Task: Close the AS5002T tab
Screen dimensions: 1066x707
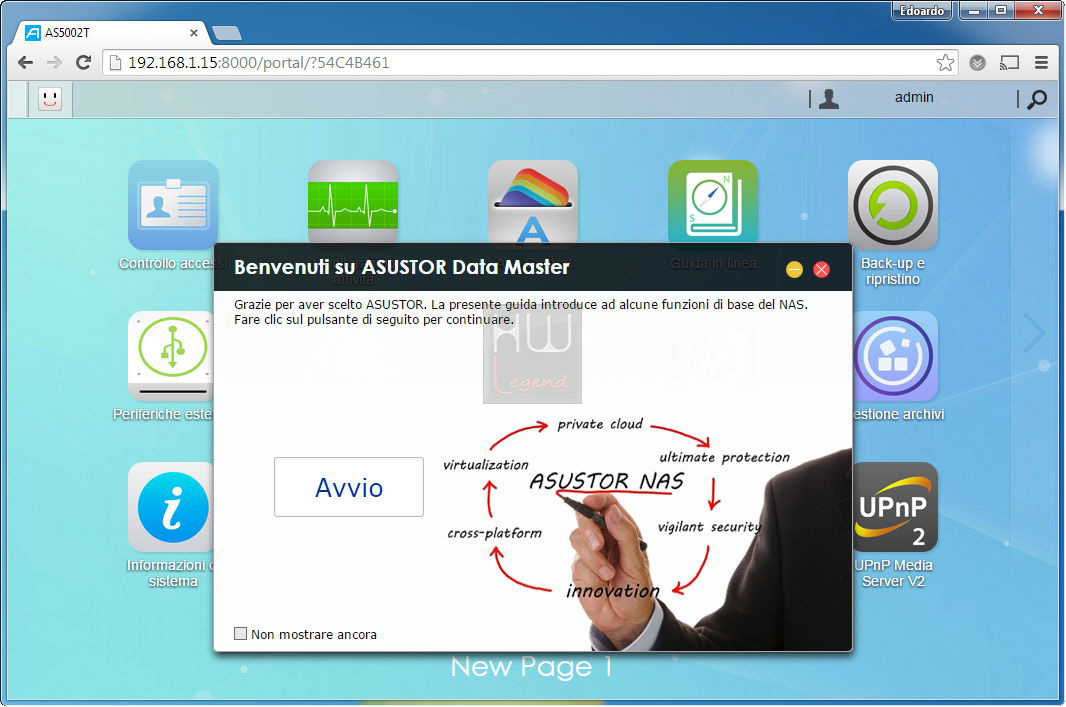Action: pos(194,33)
